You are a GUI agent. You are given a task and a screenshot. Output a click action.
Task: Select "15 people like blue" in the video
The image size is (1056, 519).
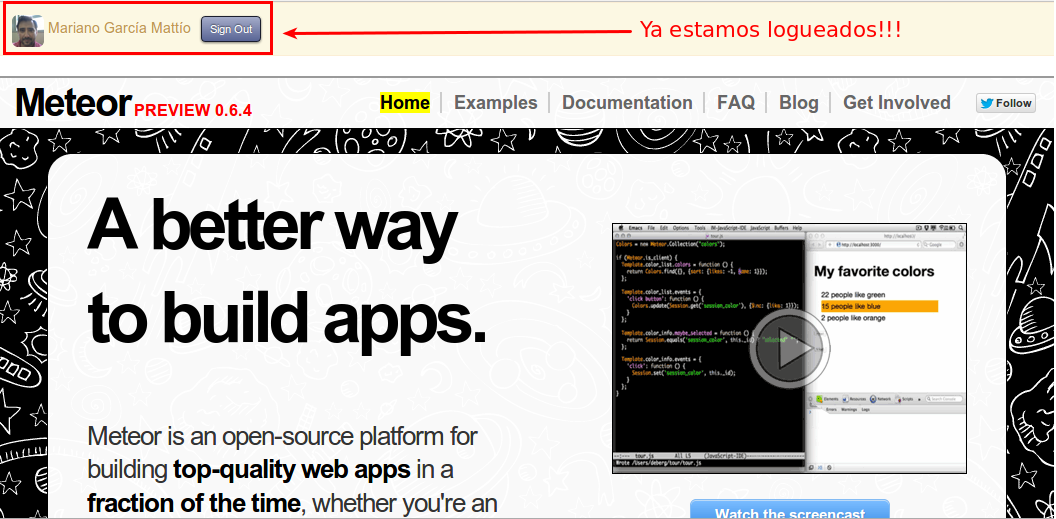[879, 306]
